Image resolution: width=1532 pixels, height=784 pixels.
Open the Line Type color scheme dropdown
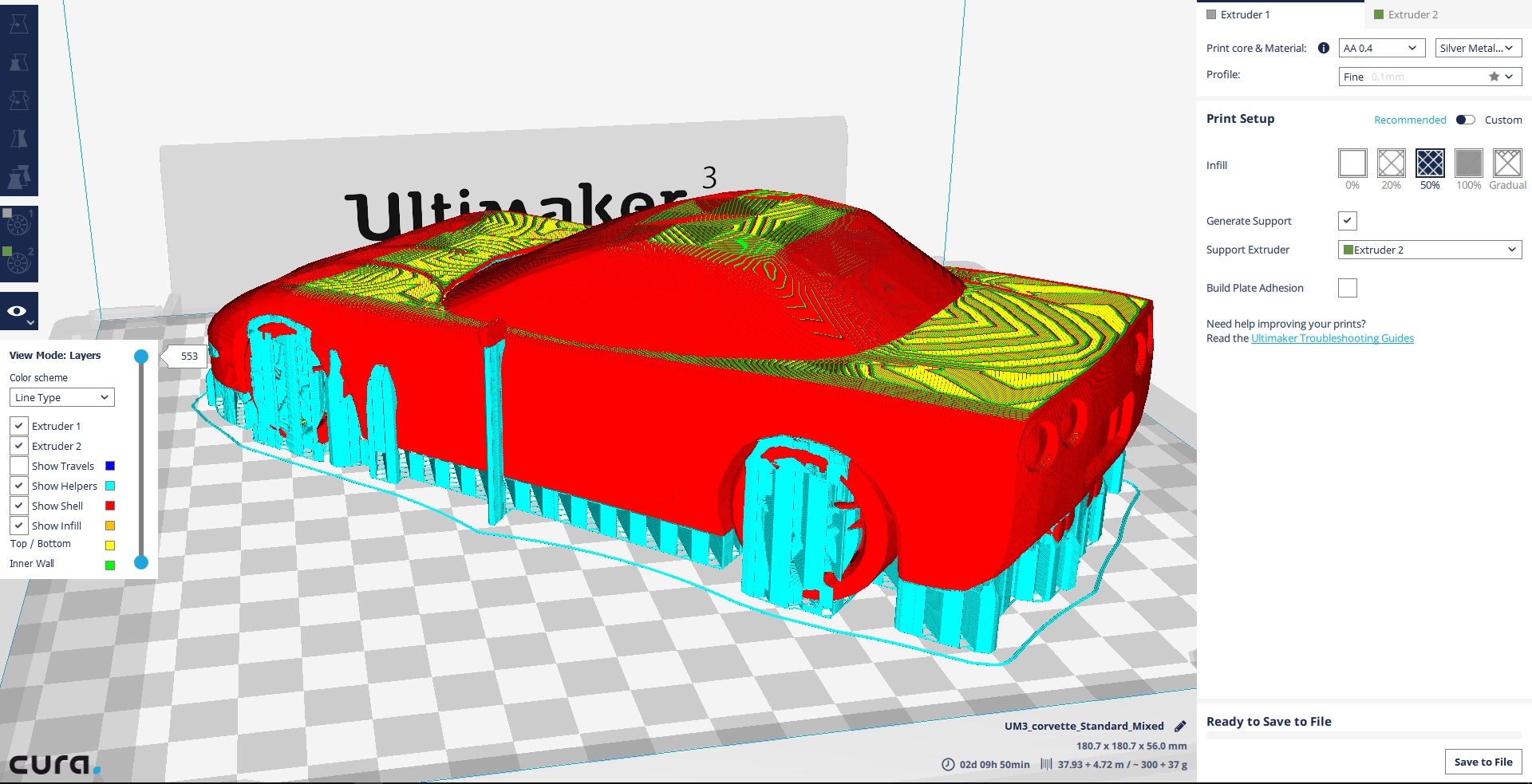[x=62, y=397]
